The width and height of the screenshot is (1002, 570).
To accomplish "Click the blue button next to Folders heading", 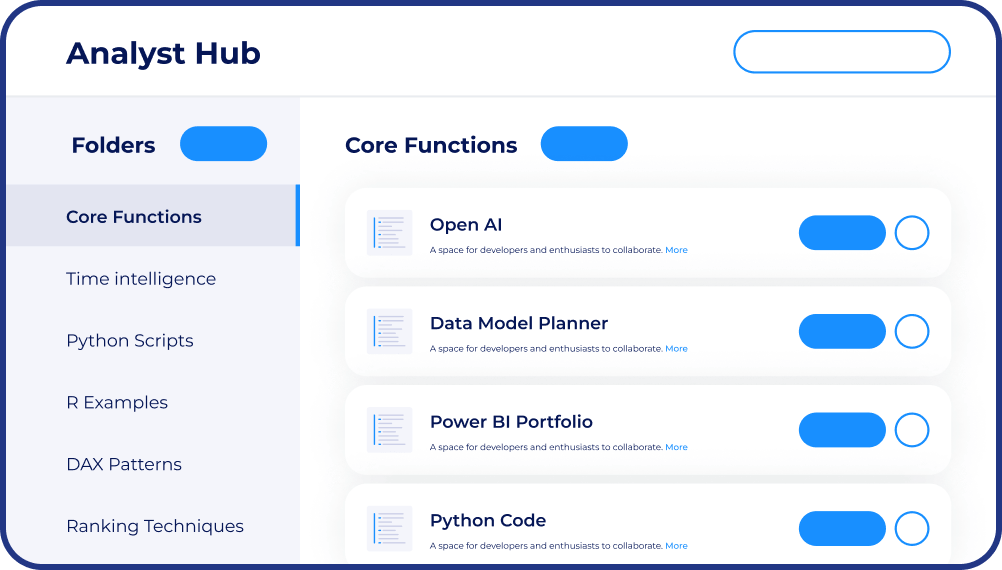I will (223, 144).
